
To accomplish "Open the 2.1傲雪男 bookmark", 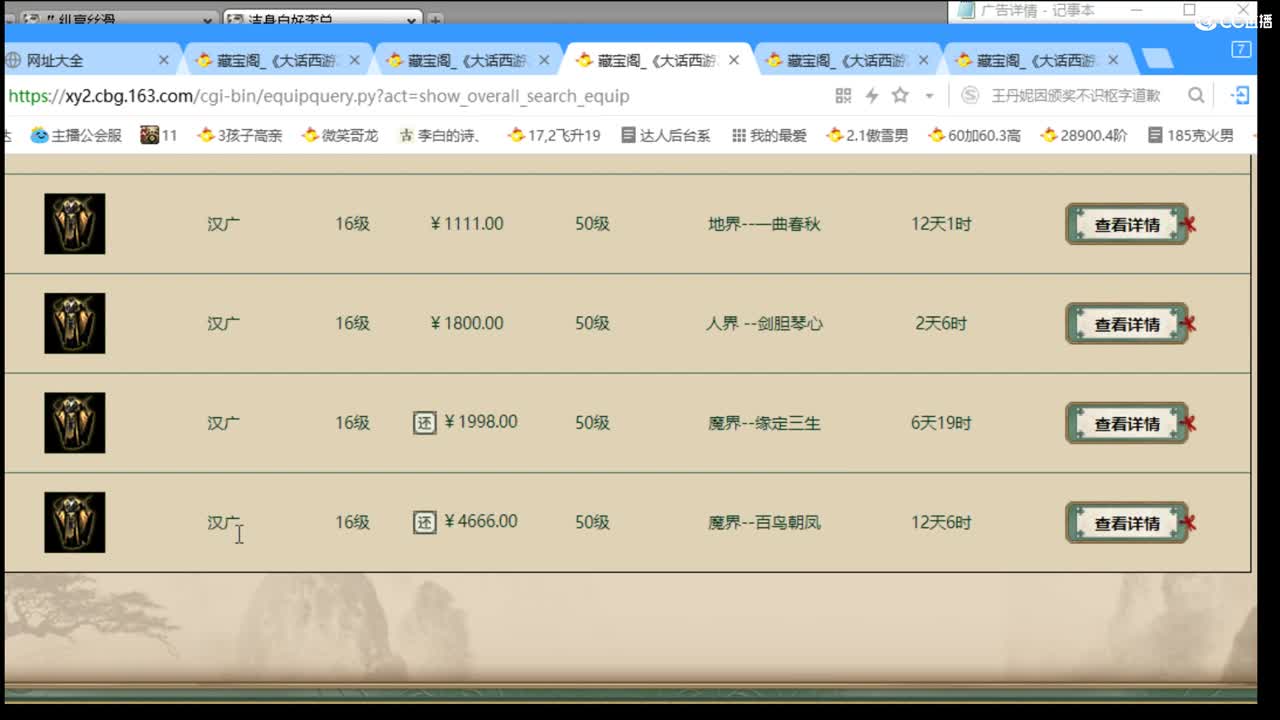I will pyautogui.click(x=867, y=135).
